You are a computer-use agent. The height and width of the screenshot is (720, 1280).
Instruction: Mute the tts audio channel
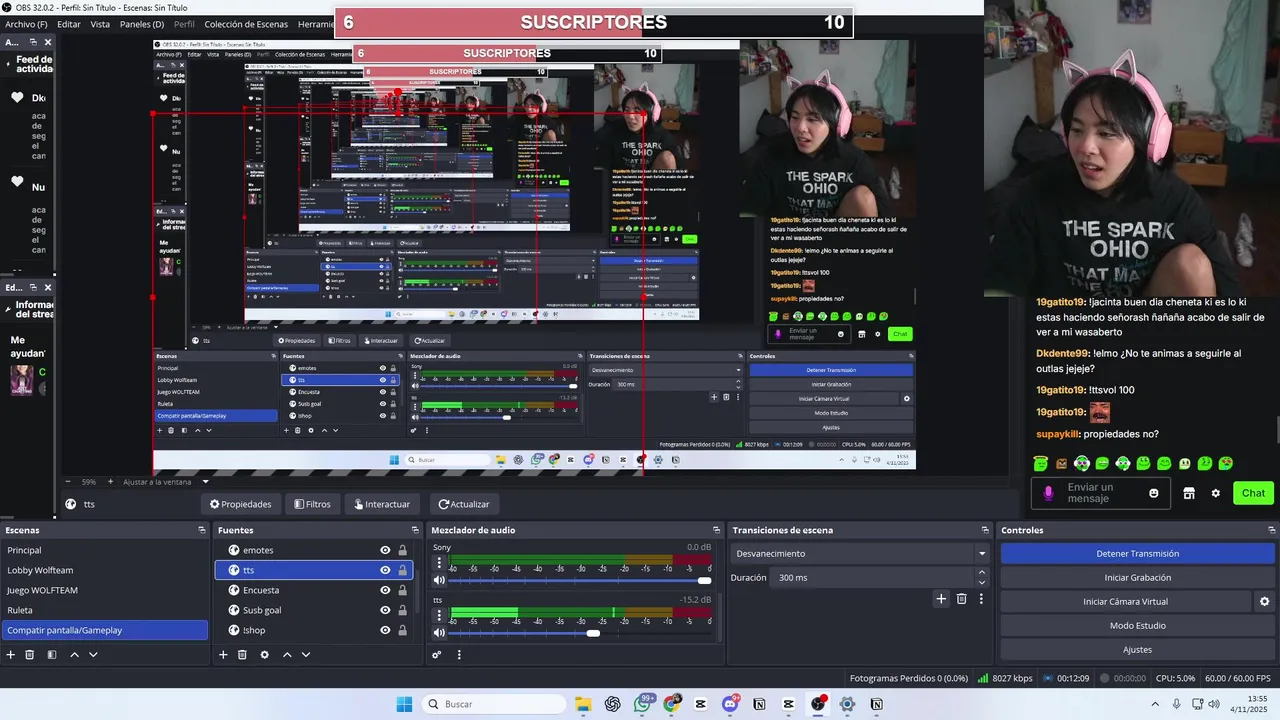click(439, 632)
